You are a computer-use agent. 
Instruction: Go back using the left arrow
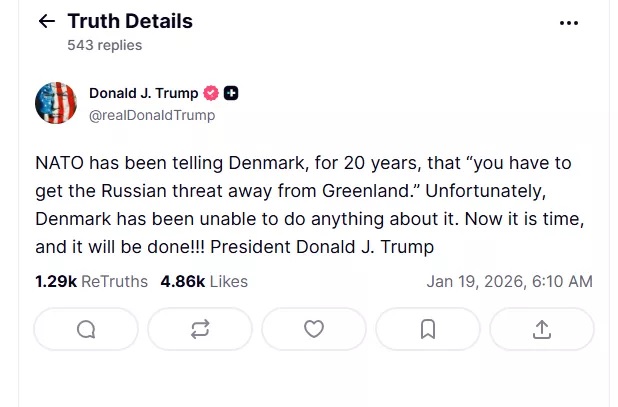click(x=46, y=21)
